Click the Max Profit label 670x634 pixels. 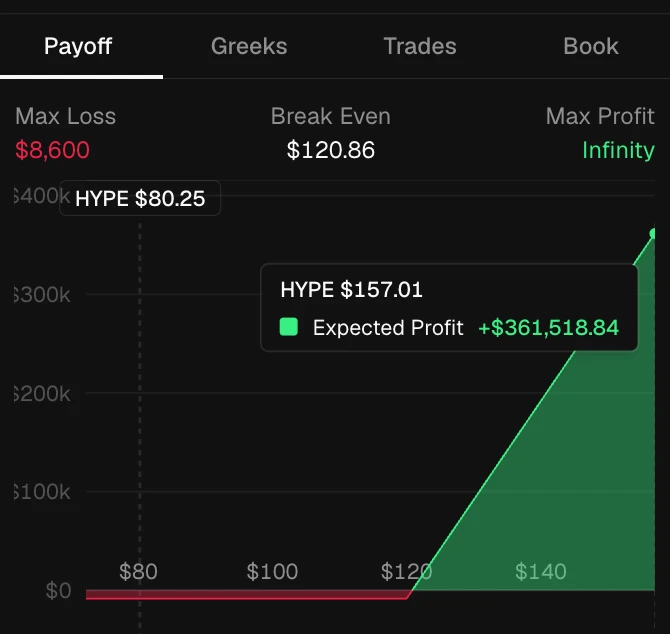tap(600, 116)
